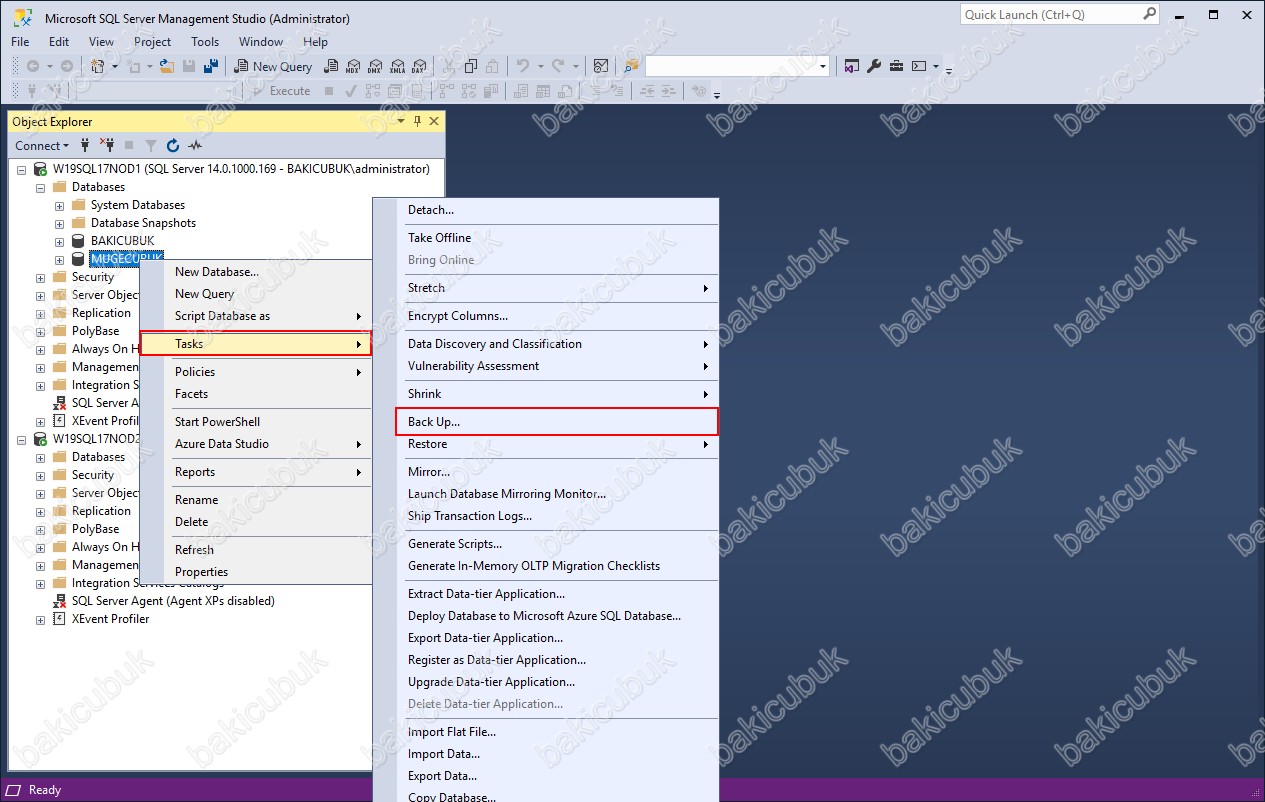Click the Open File toolbar icon
Screen dimensions: 1265x802
[166, 66]
